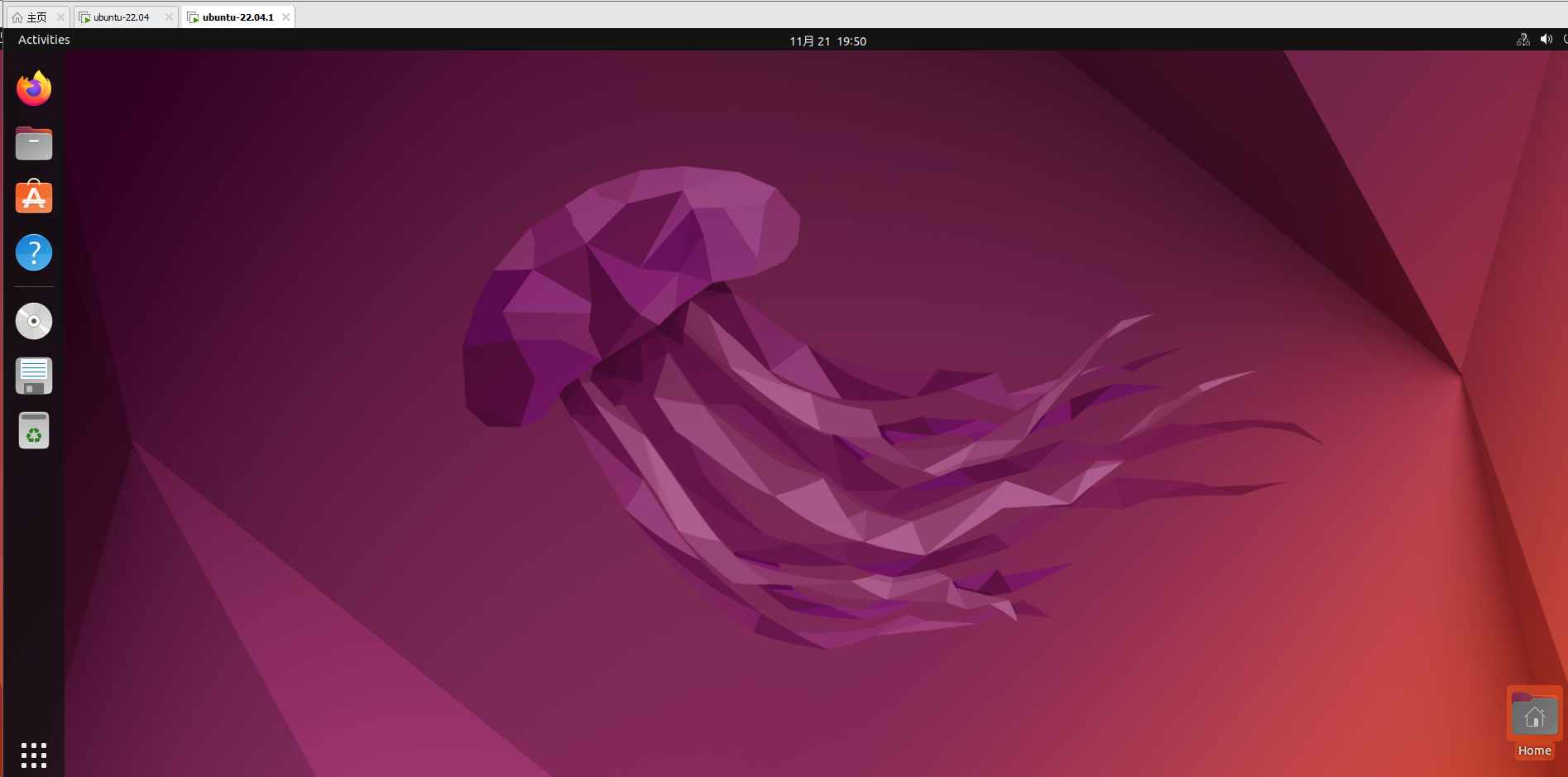
Task: Close the ubuntu-22.04.1 tab
Action: [x=285, y=17]
